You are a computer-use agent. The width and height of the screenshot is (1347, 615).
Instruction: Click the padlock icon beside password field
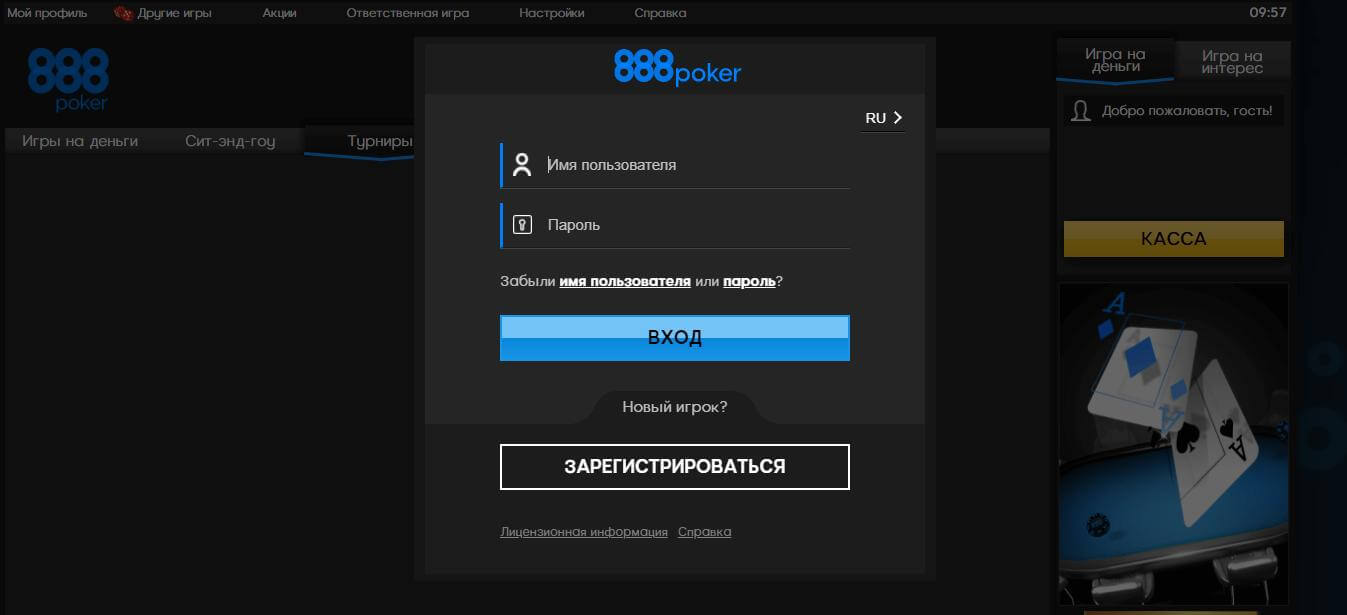click(522, 225)
